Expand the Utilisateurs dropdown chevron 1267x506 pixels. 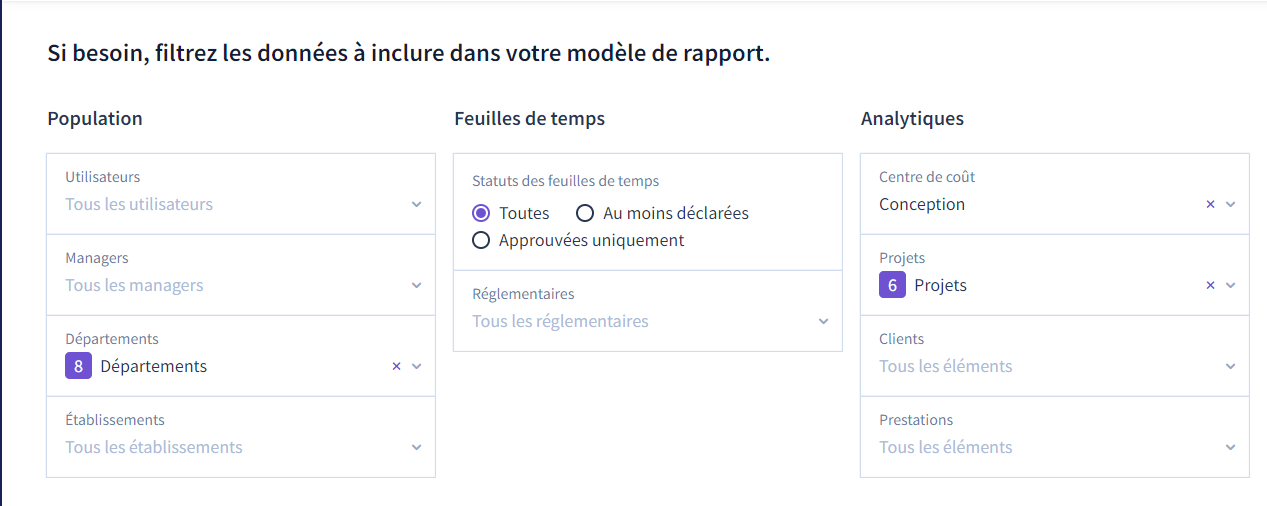tap(417, 204)
